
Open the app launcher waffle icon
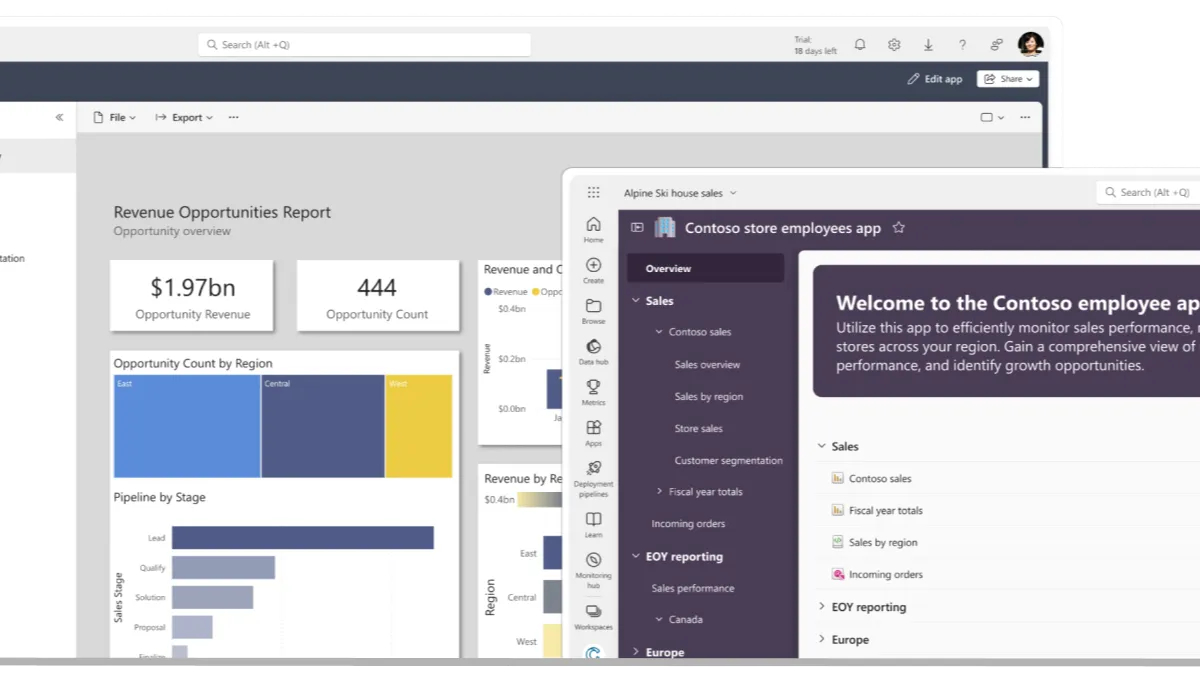tap(593, 192)
